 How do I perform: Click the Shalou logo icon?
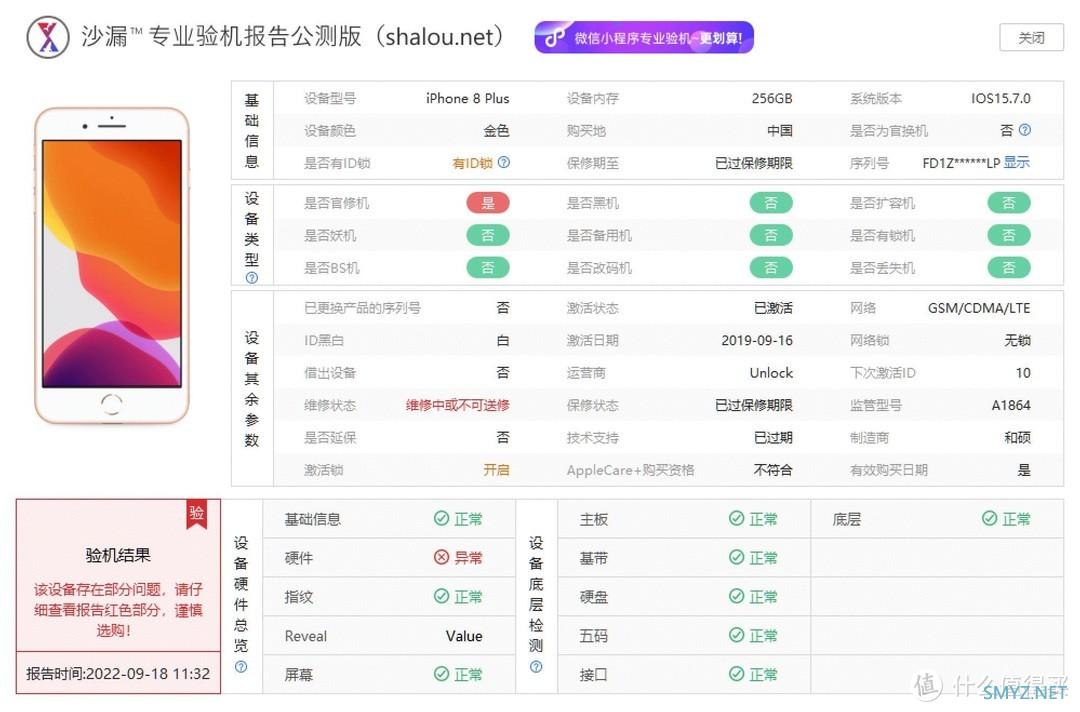coord(48,36)
